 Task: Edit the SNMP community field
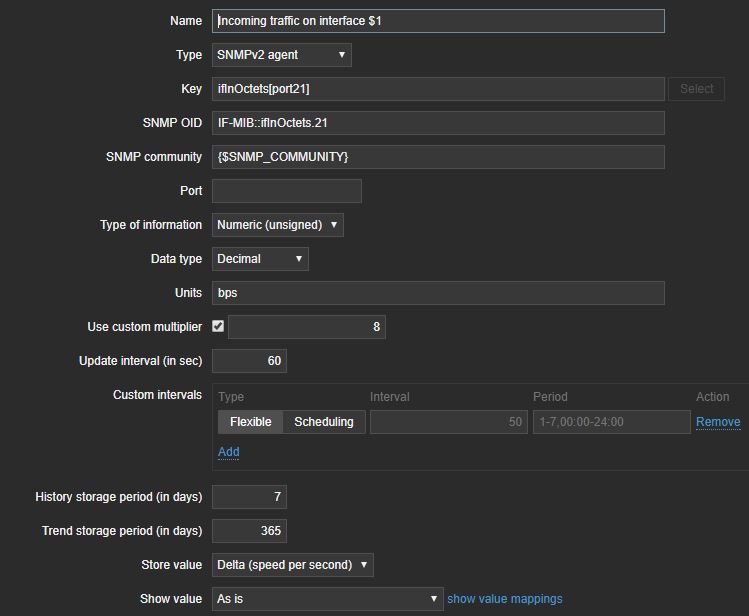coord(438,157)
